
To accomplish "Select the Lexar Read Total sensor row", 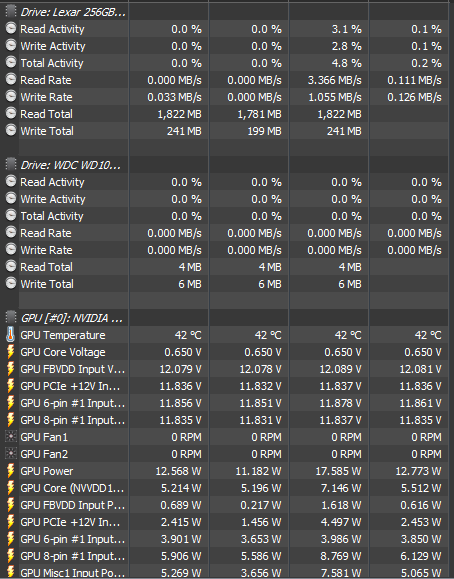I will coord(226,114).
